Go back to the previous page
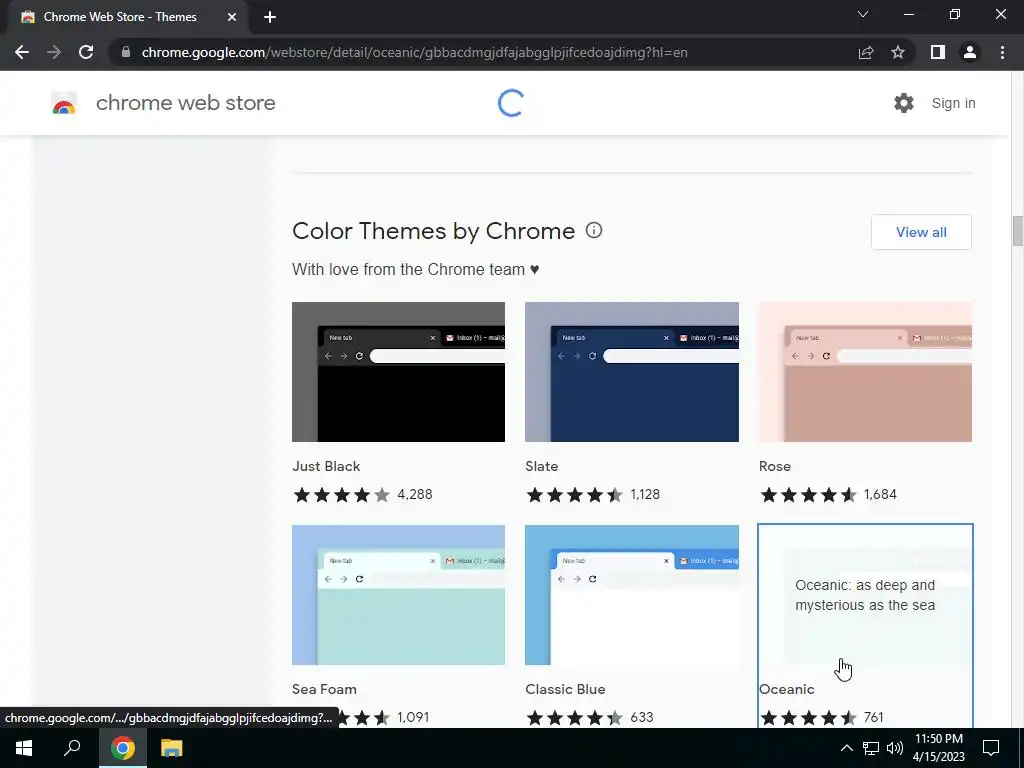Screen dimensions: 1024x768 point(22,52)
